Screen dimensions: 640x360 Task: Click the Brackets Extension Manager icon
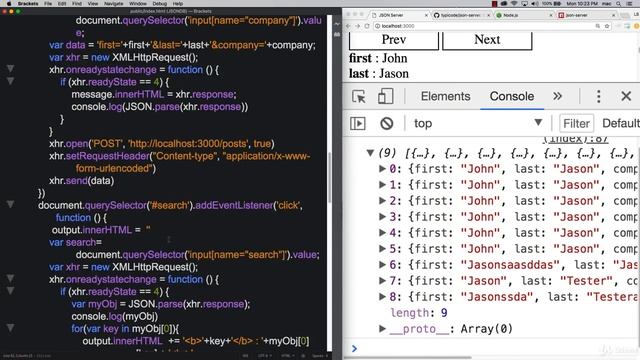click(337, 35)
